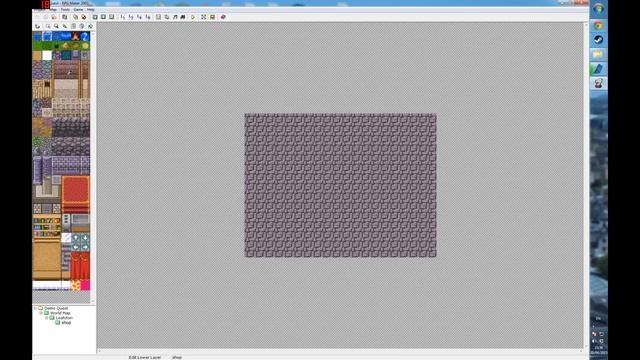Click 'shop' in the status bar
Viewport: 640px width, 360px height.
pos(177,357)
